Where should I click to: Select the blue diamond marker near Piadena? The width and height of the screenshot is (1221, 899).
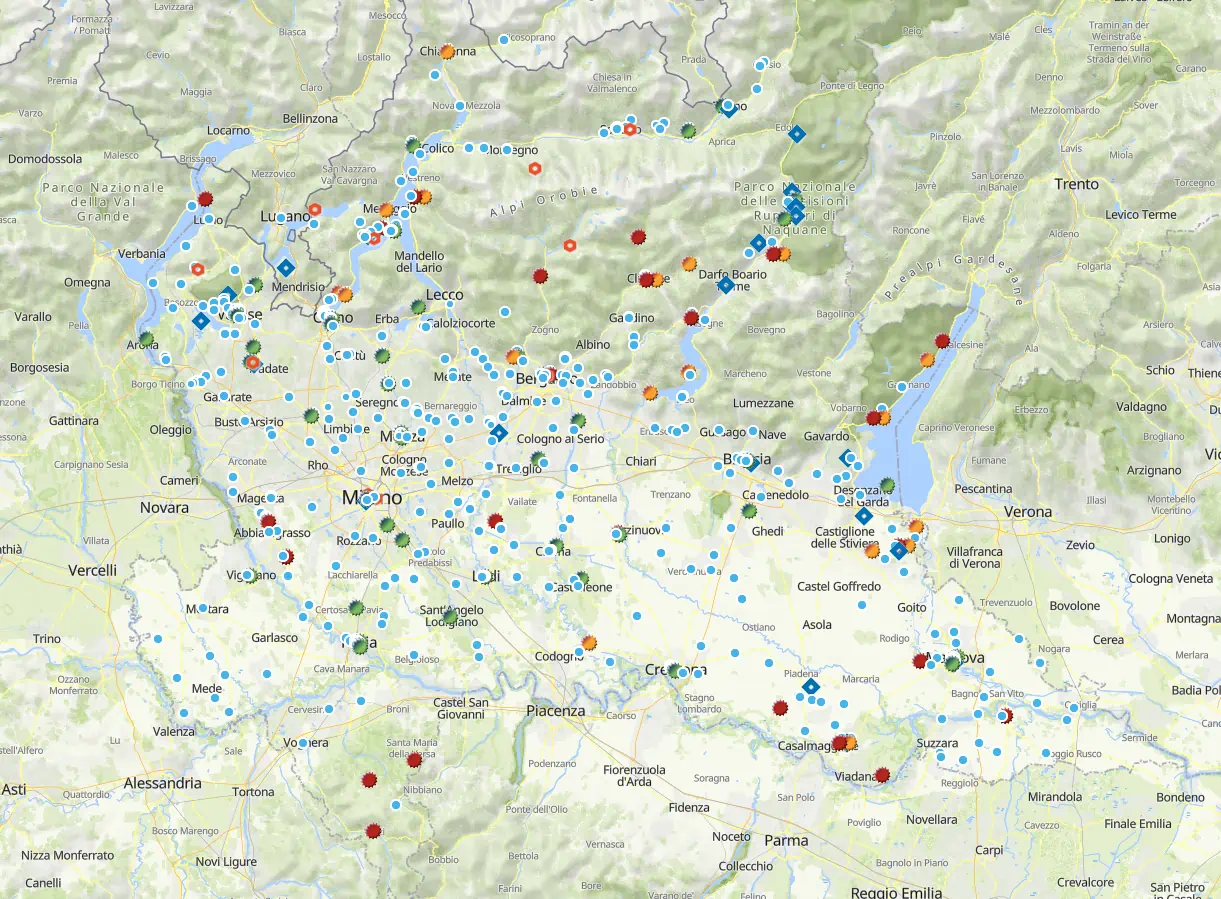click(x=810, y=687)
